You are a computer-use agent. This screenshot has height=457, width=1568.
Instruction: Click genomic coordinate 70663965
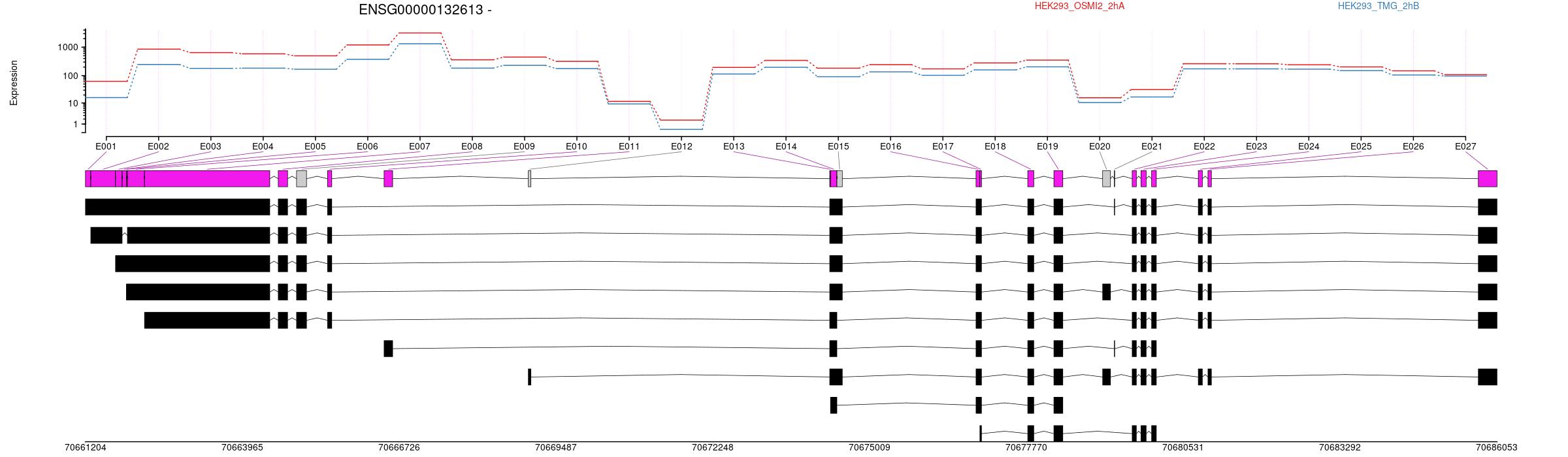tap(242, 447)
